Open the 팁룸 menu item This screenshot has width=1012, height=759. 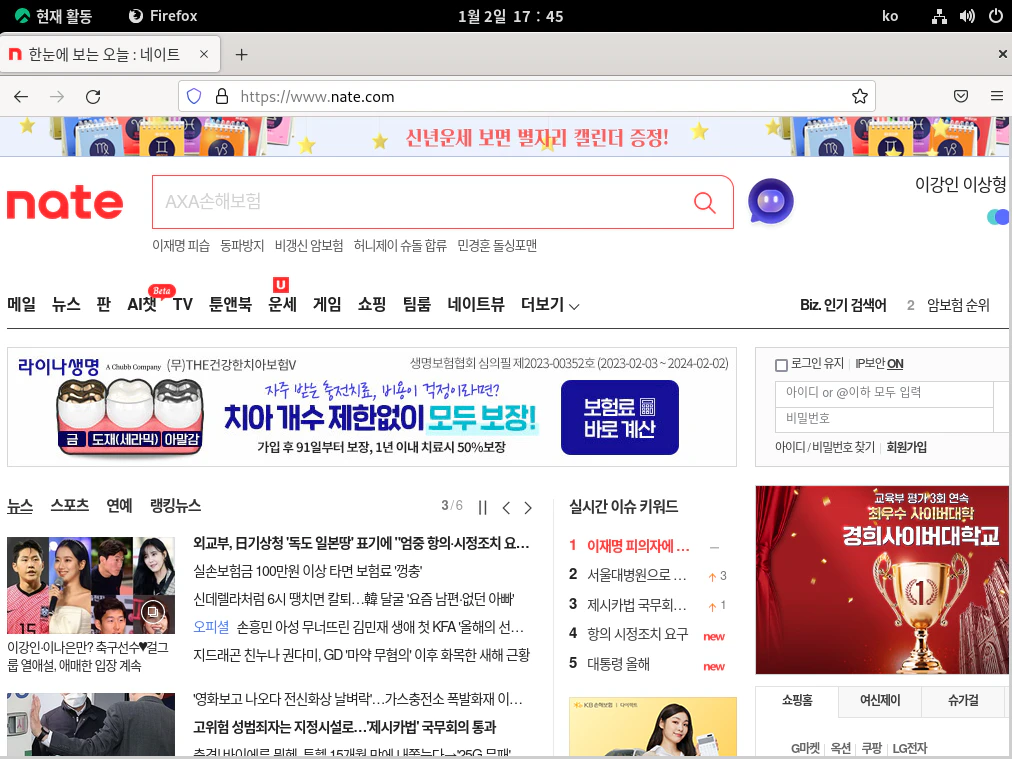(416, 305)
